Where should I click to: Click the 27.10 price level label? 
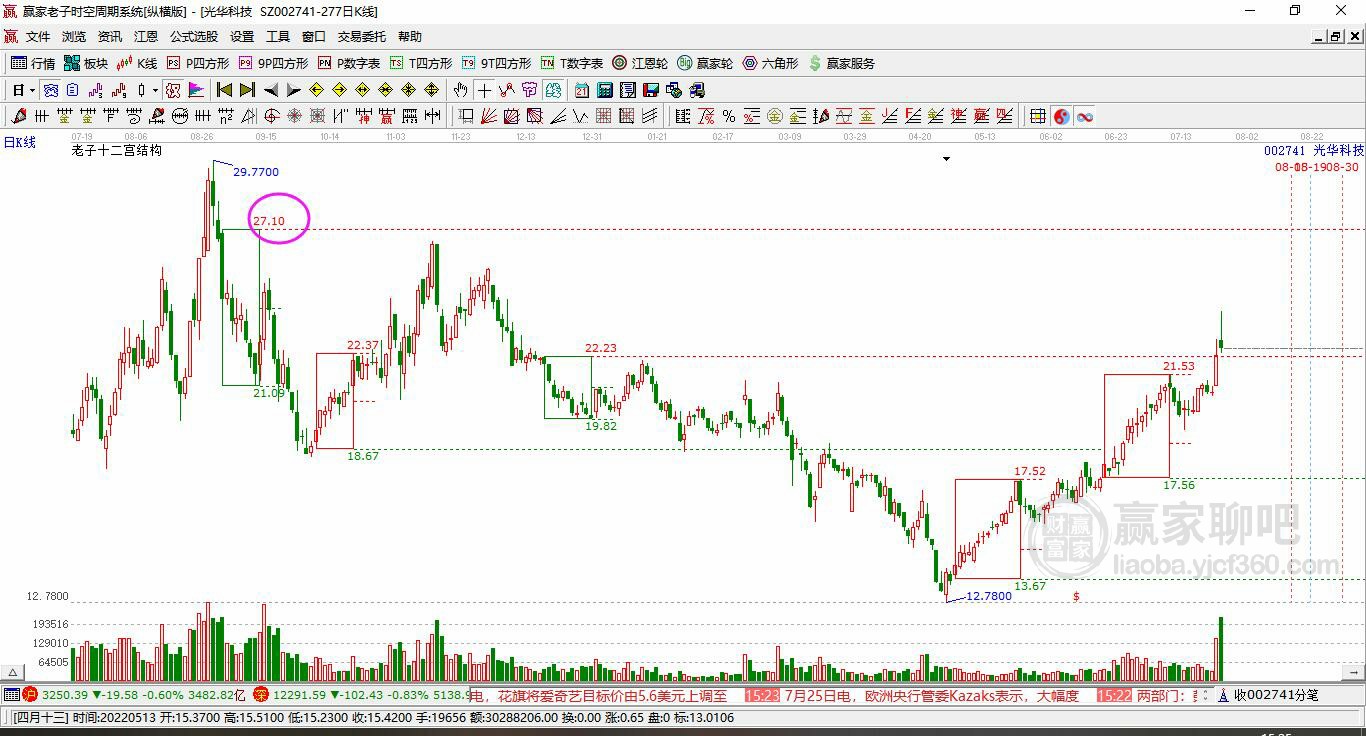coord(268,221)
